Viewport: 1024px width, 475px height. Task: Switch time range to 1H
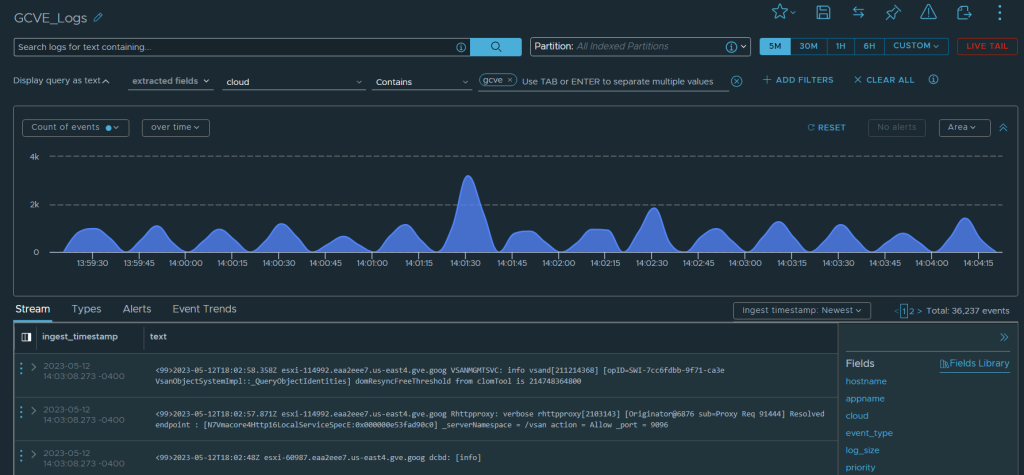[841, 46]
